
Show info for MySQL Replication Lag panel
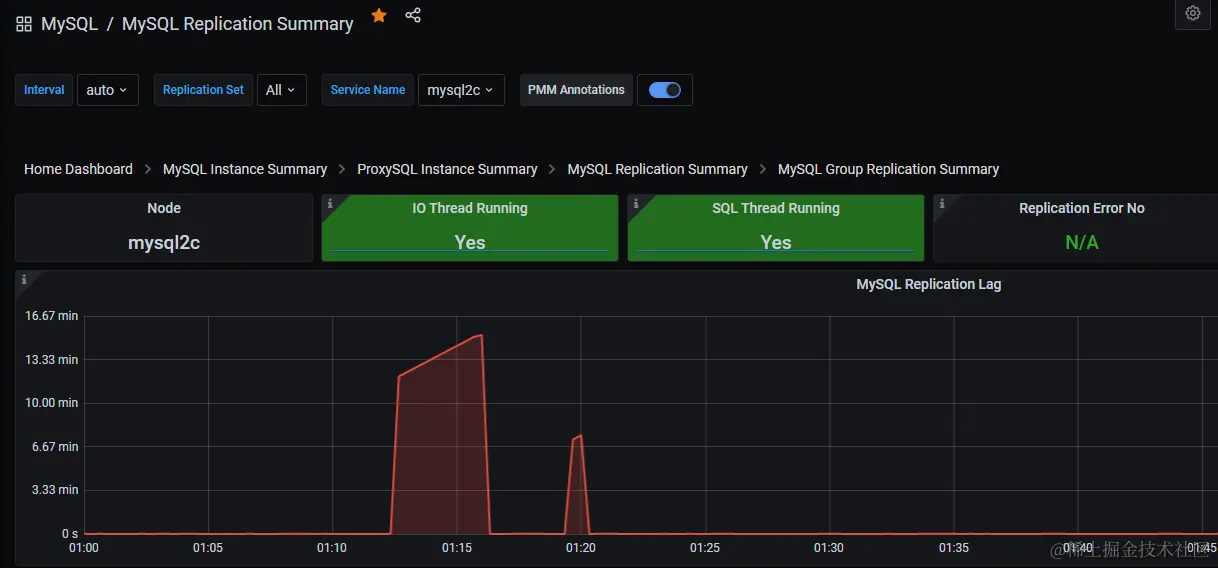[x=24, y=280]
